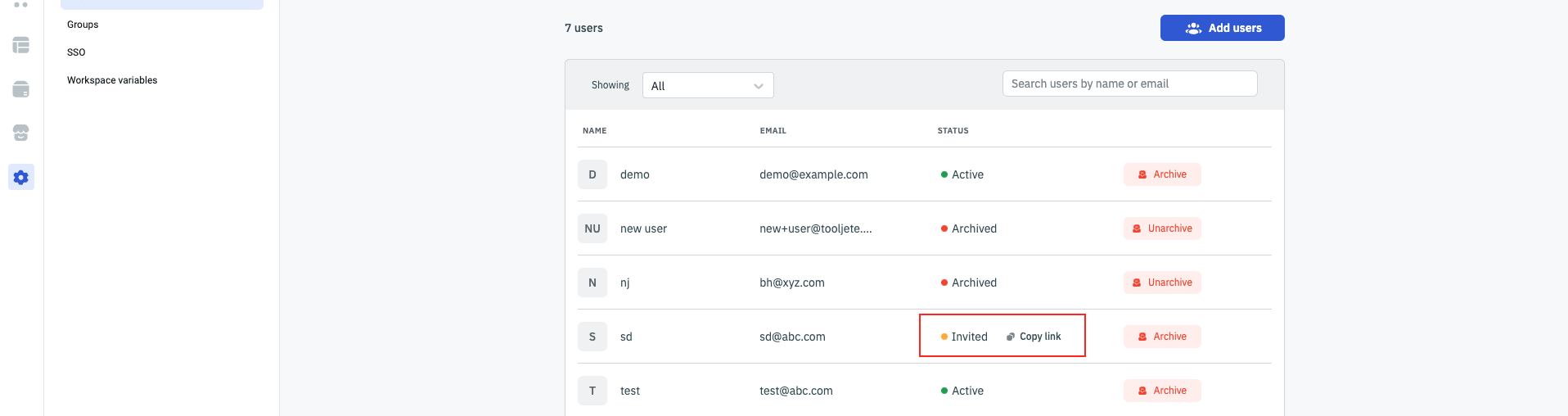Open the data sources icon in sidebar
This screenshot has height=416, width=1568.
(21, 89)
